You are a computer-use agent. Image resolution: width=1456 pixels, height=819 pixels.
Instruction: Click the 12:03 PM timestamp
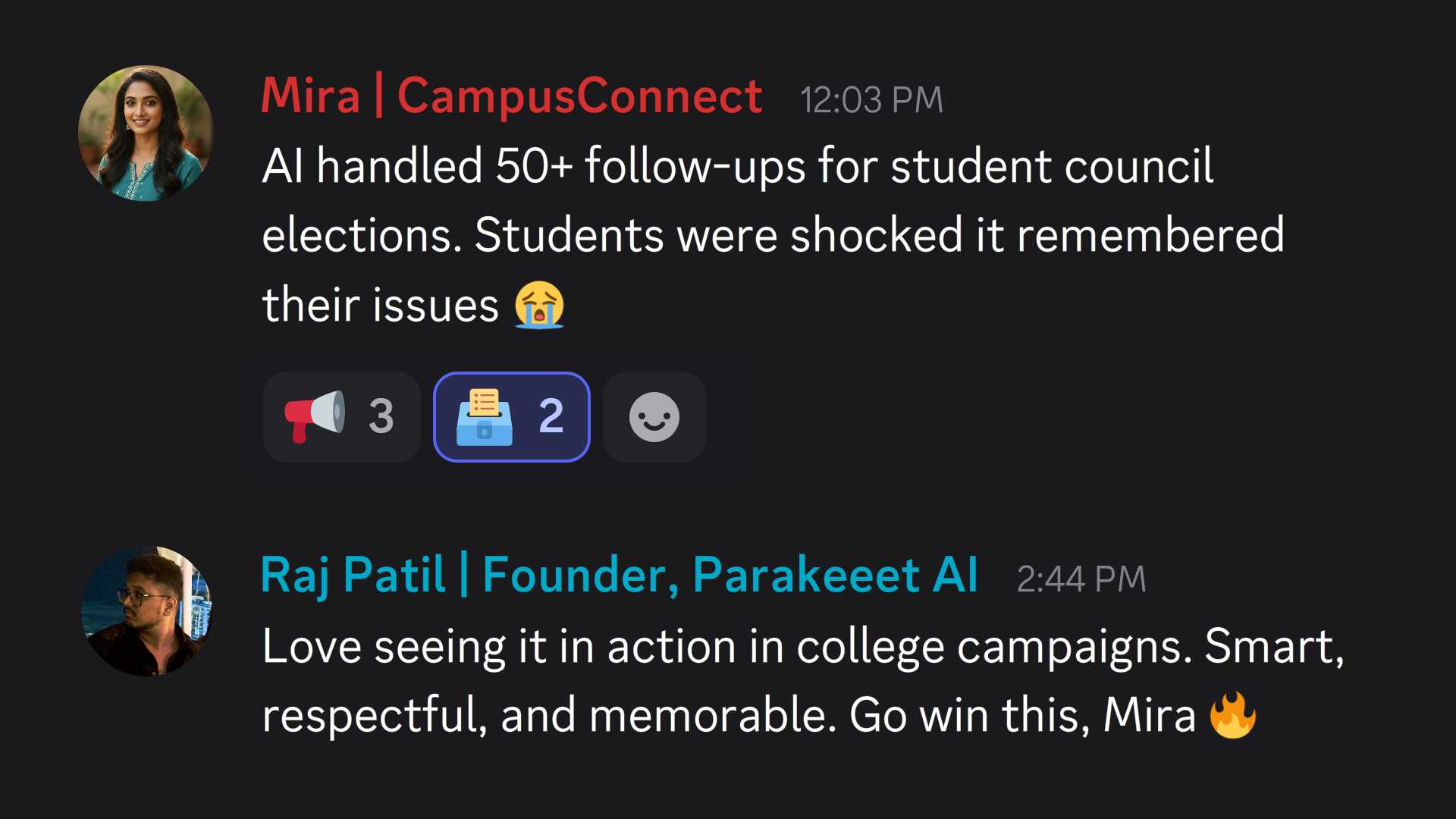[871, 99]
